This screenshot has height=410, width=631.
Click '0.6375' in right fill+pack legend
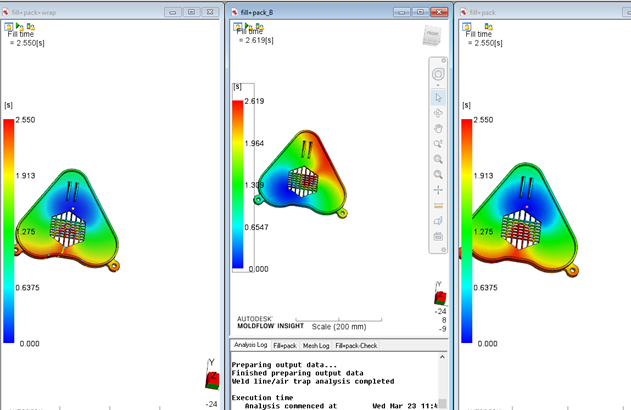(x=485, y=288)
